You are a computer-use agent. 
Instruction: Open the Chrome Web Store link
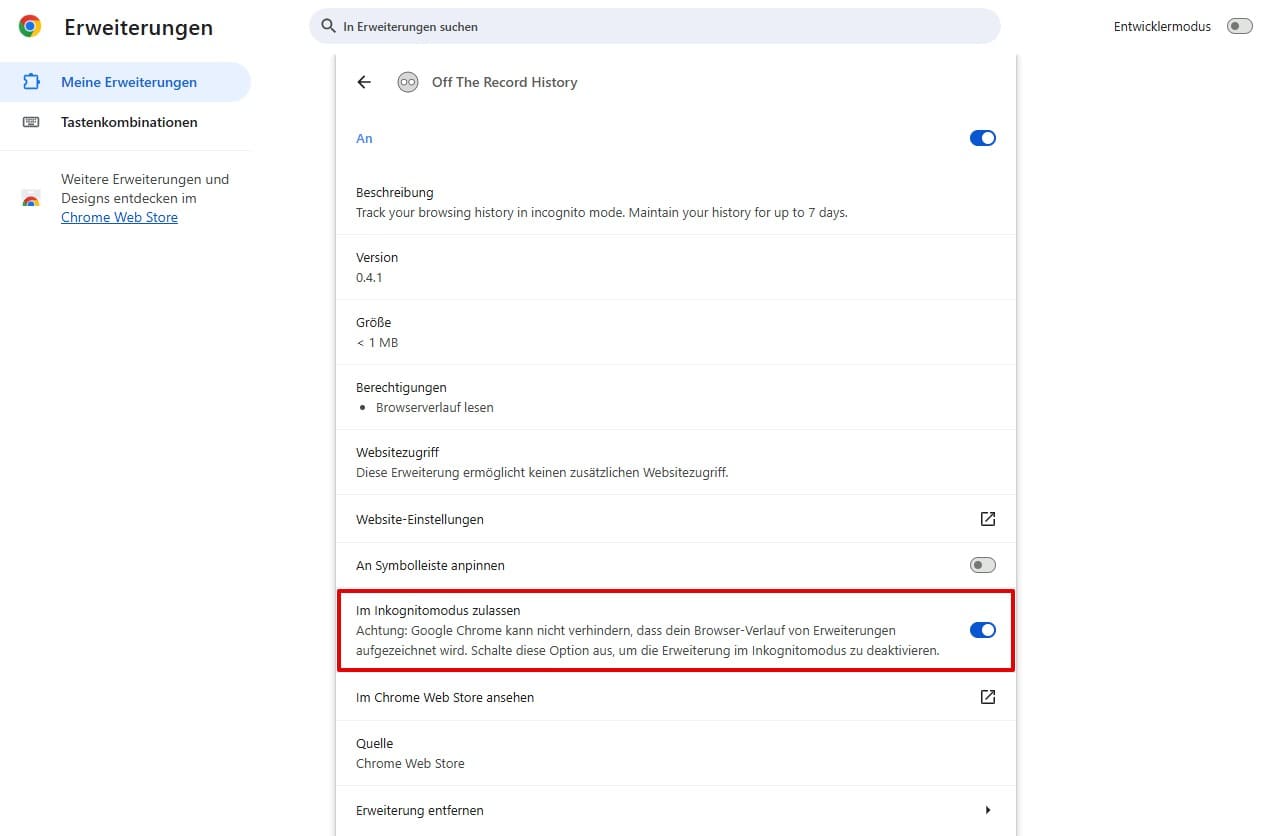(x=119, y=217)
